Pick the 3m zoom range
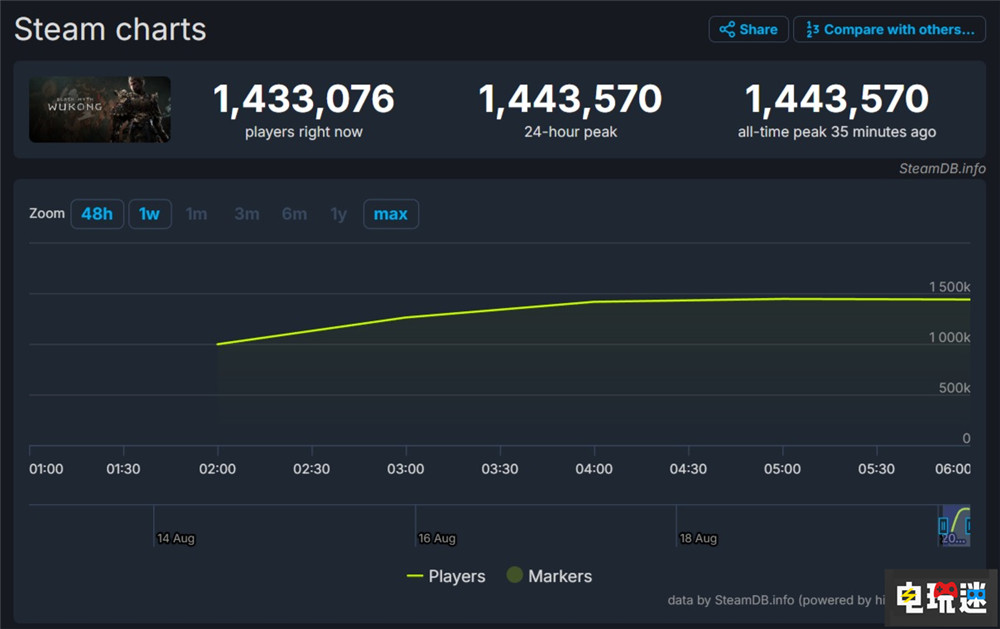1000x629 pixels. pos(246,214)
